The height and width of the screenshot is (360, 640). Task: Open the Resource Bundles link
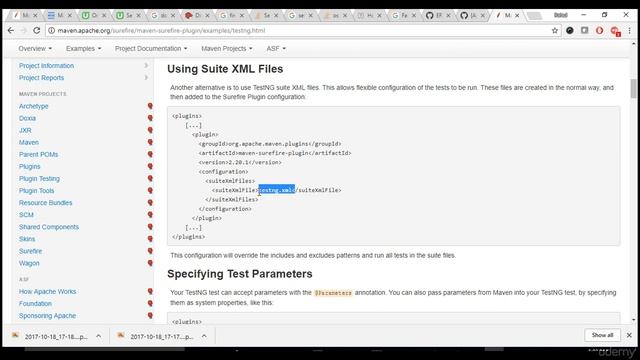45,203
